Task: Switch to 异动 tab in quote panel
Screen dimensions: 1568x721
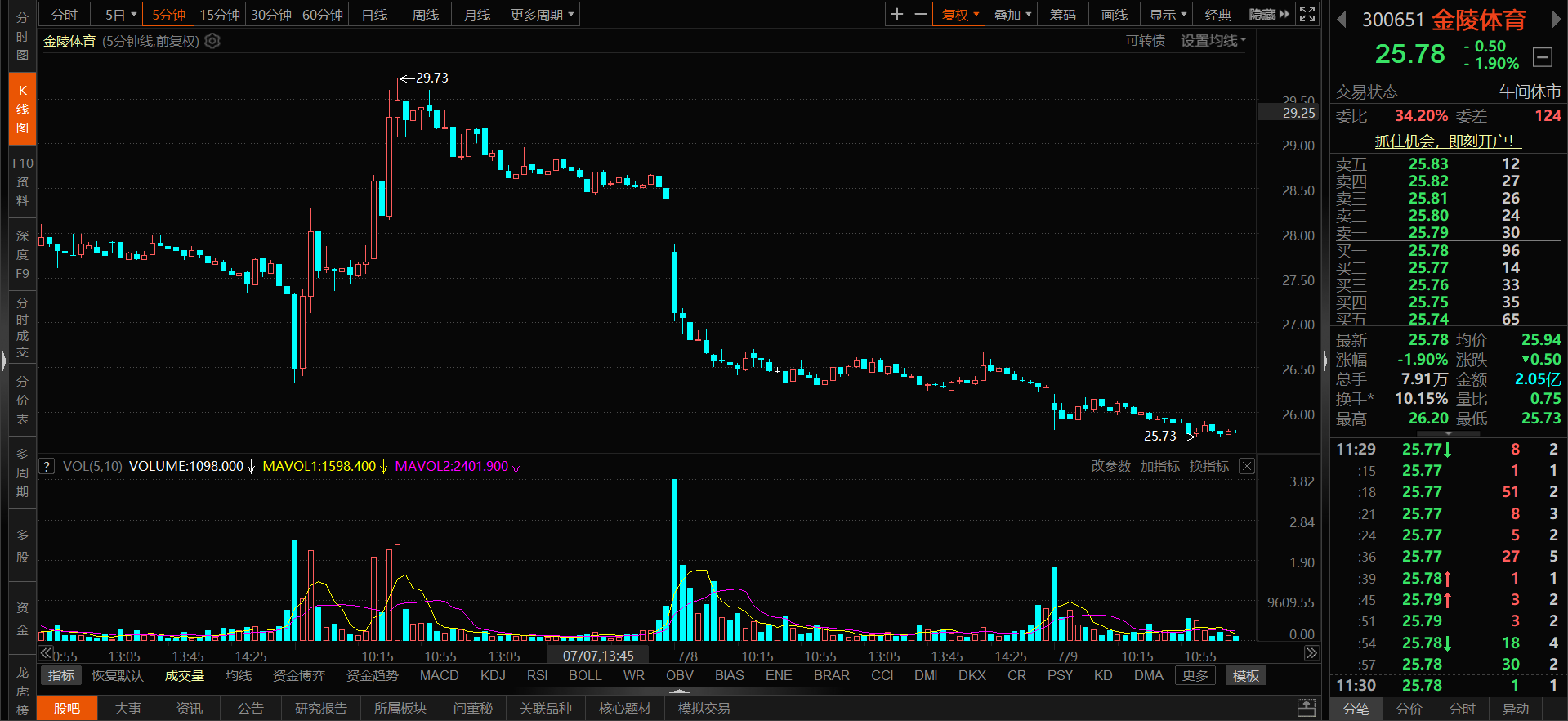Action: [1516, 709]
